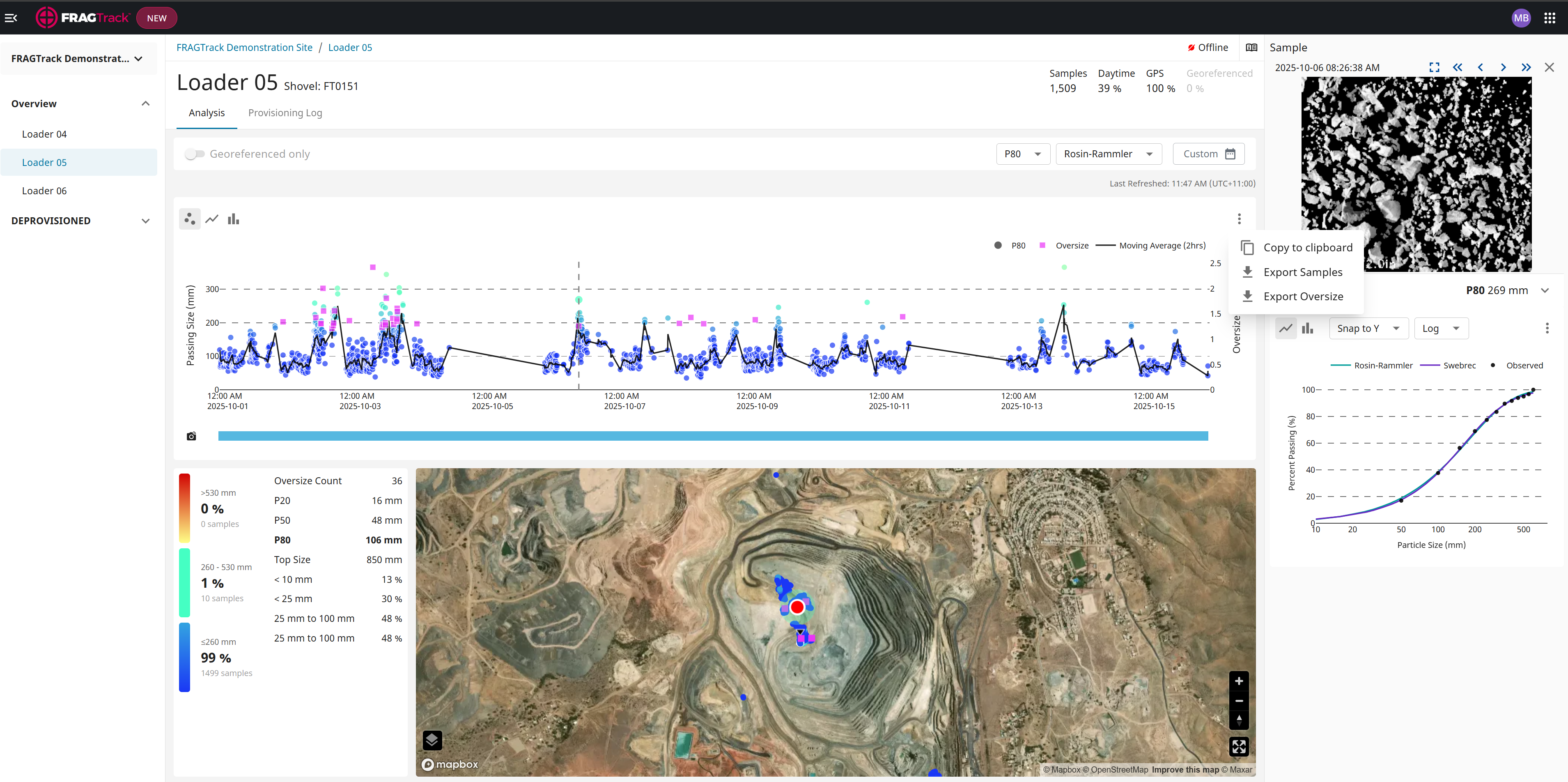
Task: Toggle the Georeferenced only switch
Action: (195, 154)
